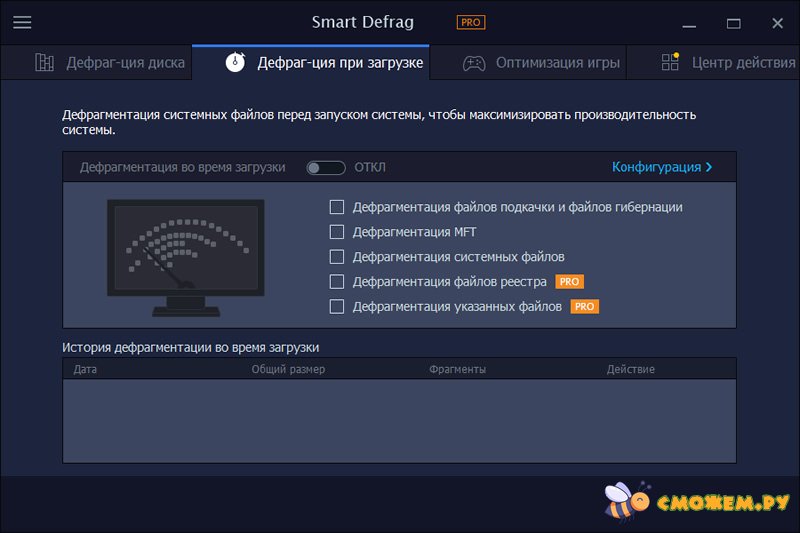Check Дефрагментация файлов реестра checkbox

[x=337, y=282]
